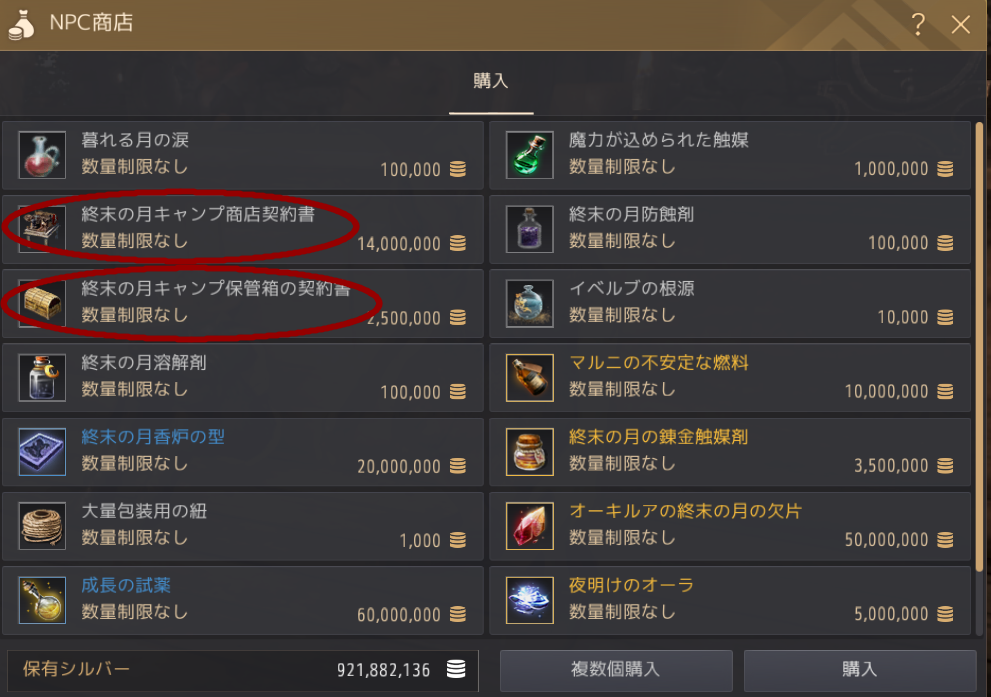Open the help question mark icon
The height and width of the screenshot is (697, 991).
[x=918, y=24]
